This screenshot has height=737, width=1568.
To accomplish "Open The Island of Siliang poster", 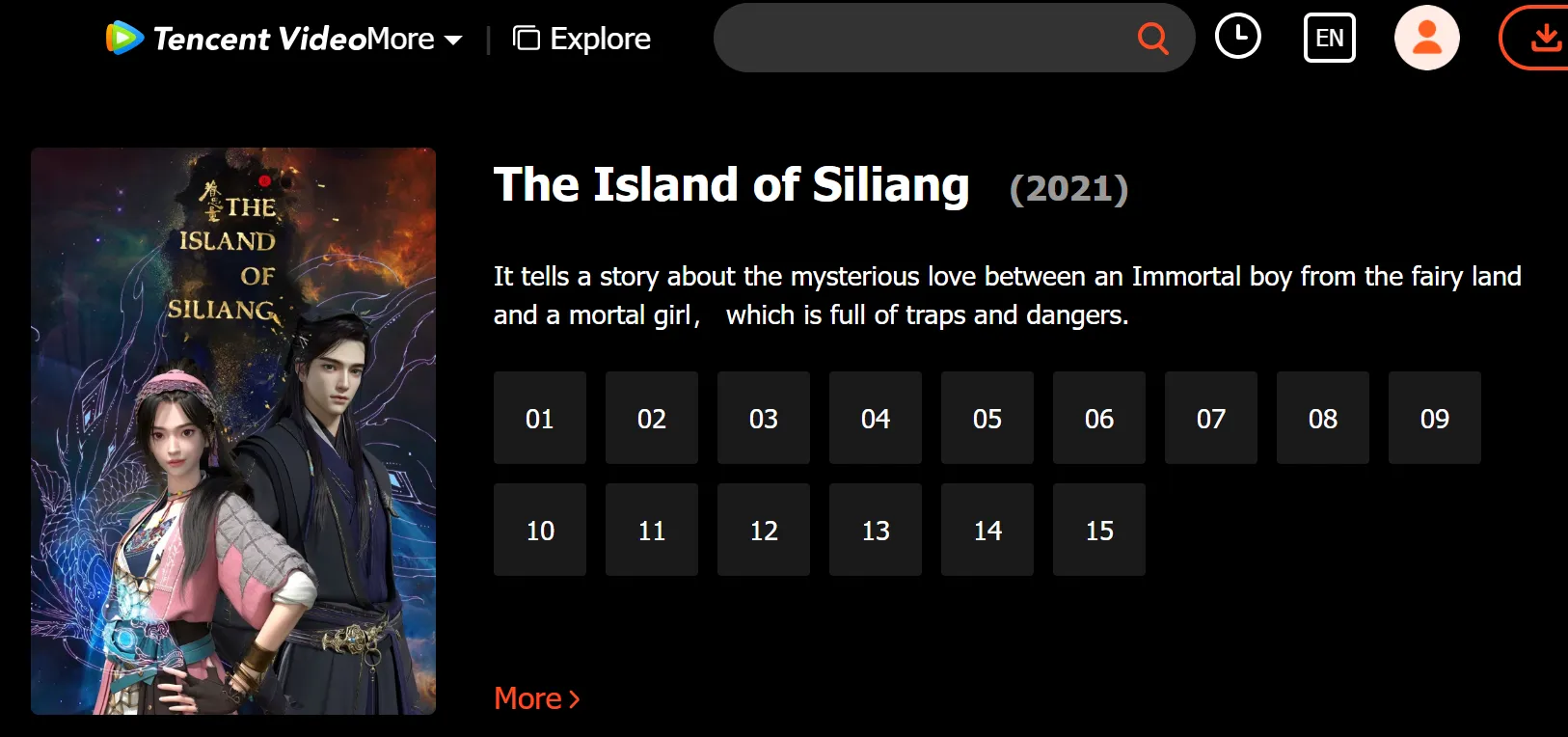I will [233, 431].
